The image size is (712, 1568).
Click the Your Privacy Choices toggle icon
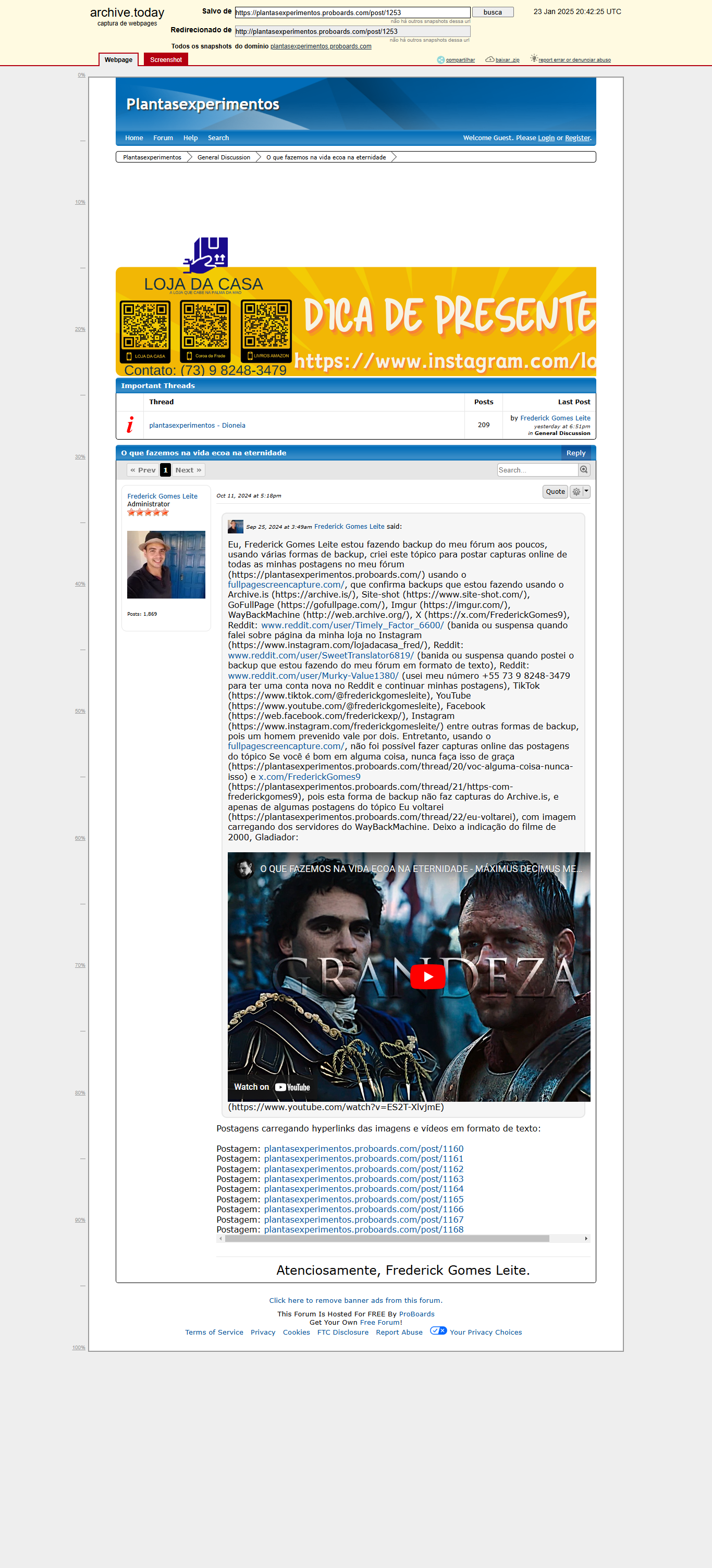pos(438,1330)
